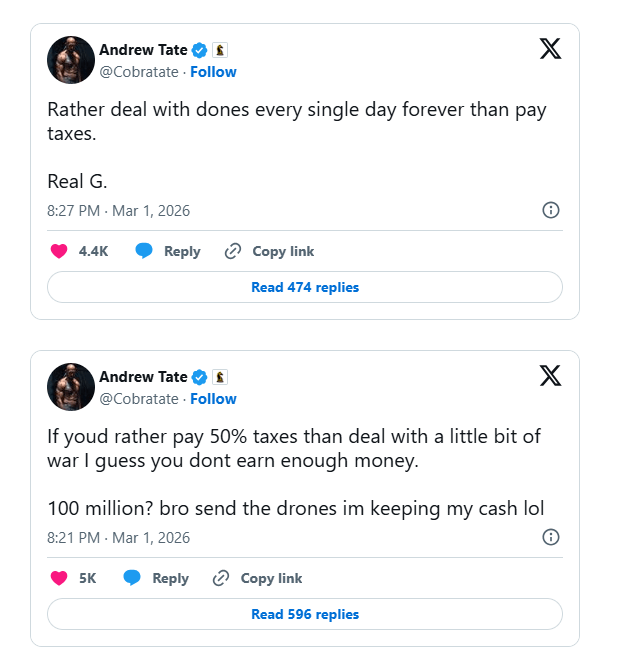
Task: Open the info icon on the second tweet
Action: (x=550, y=537)
